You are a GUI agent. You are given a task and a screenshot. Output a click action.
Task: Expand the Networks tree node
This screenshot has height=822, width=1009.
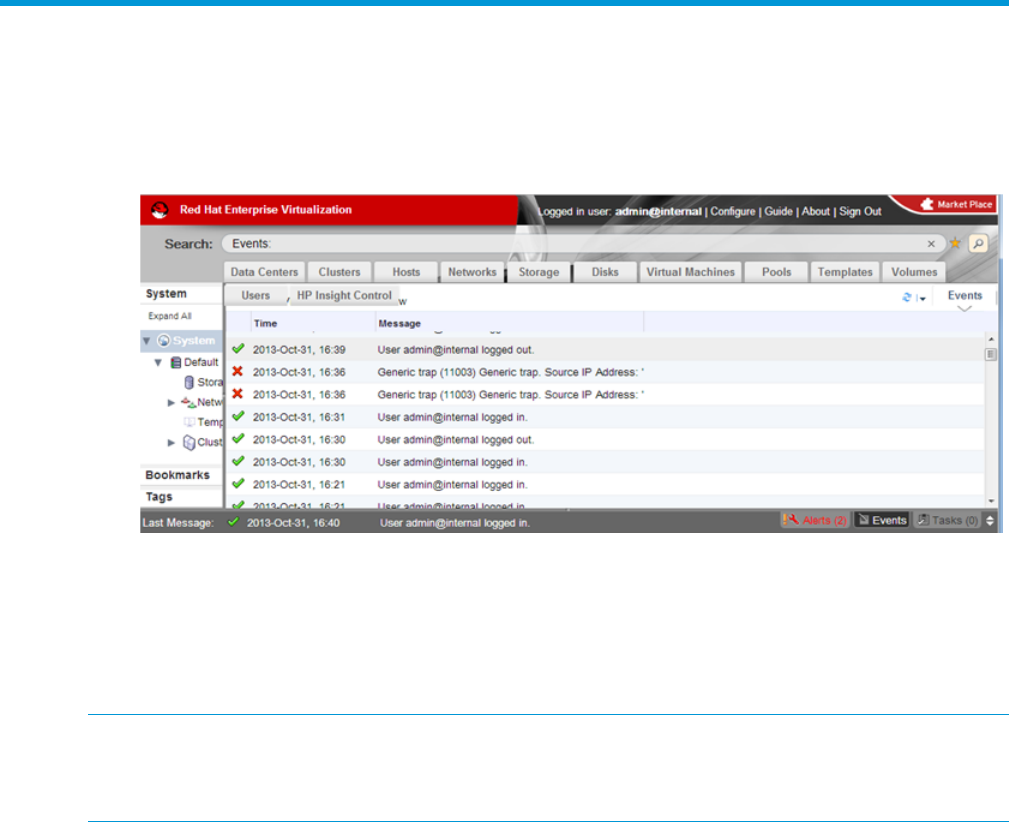coord(171,402)
